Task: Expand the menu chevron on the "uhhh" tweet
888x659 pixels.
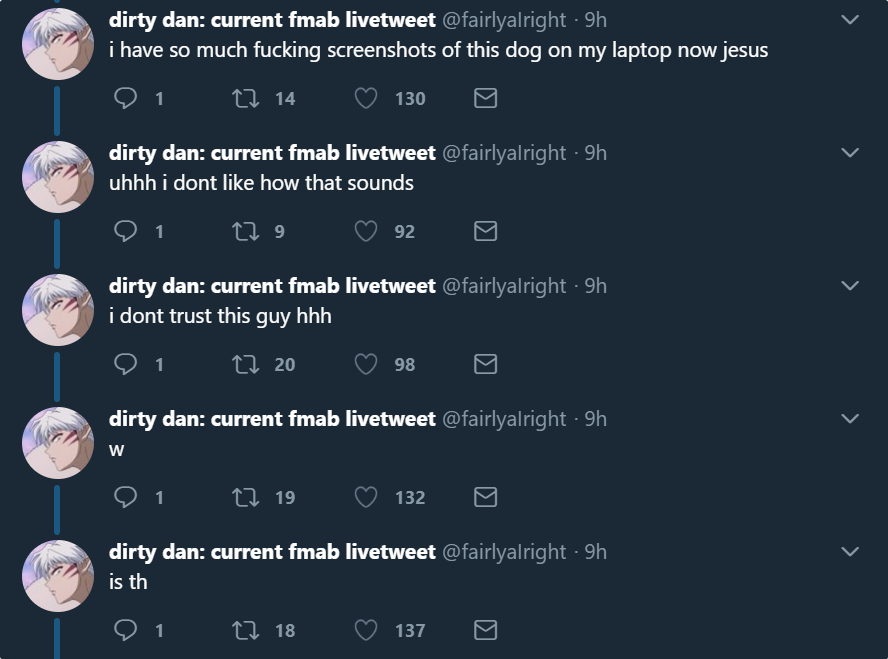Action: click(x=850, y=153)
